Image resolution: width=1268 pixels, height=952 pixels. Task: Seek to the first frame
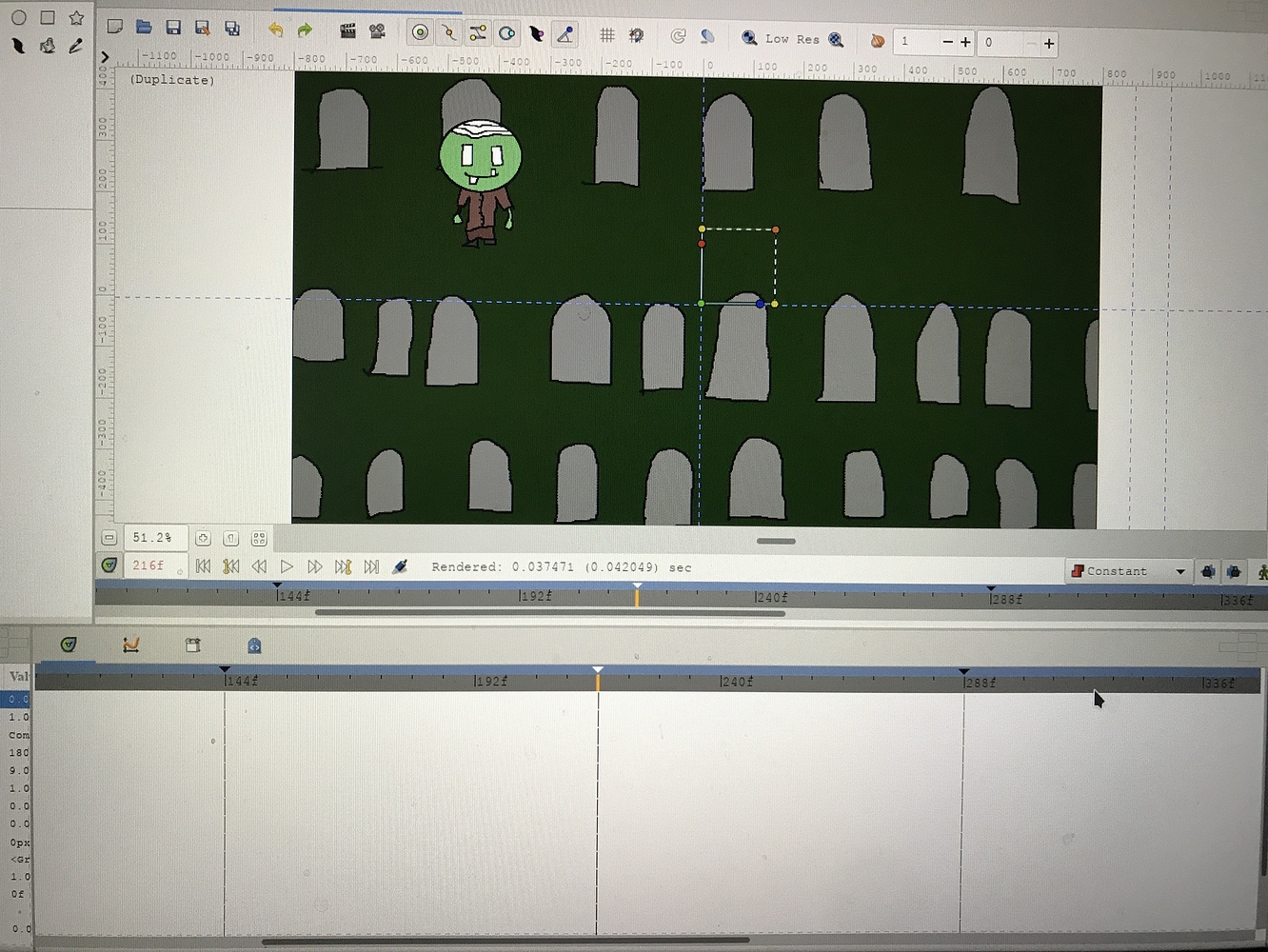click(x=203, y=566)
